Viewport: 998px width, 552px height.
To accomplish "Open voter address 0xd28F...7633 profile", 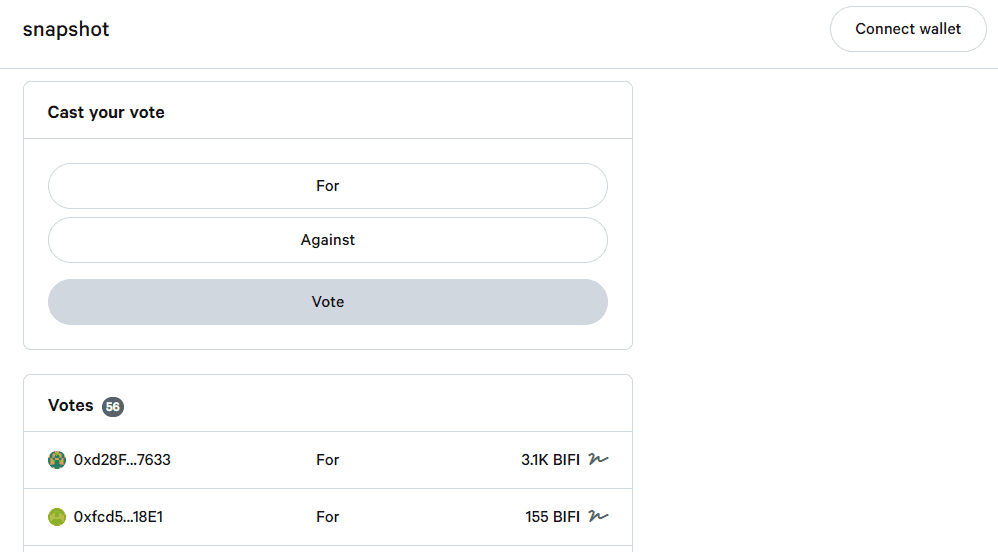I will (x=122, y=460).
